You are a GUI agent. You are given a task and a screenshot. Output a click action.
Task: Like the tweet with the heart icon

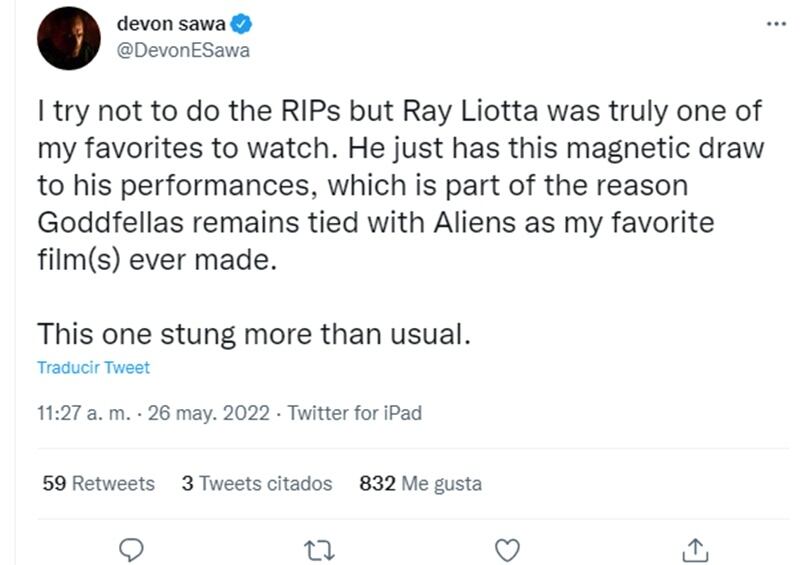508,549
